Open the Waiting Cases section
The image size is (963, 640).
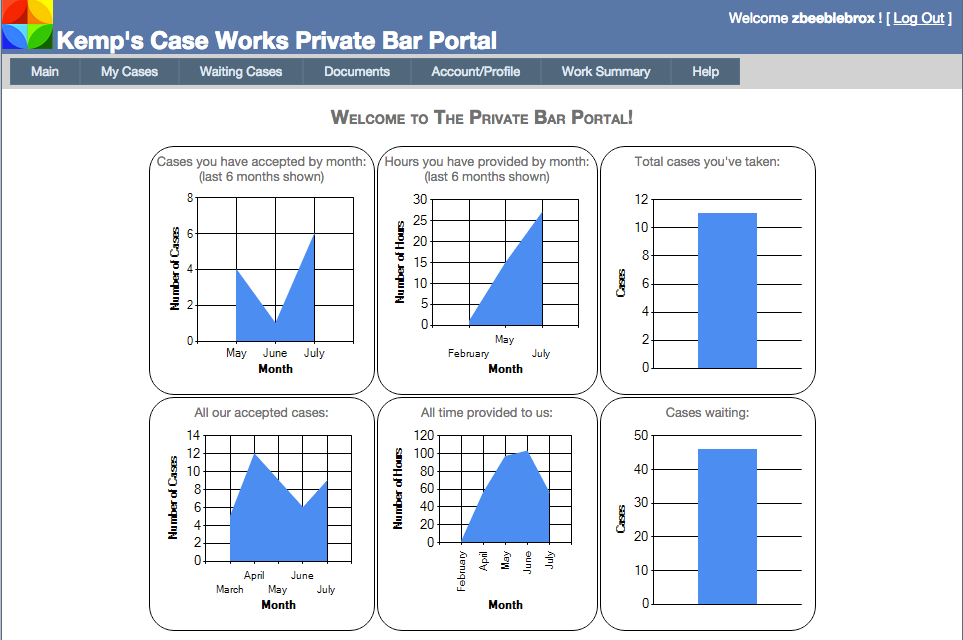click(240, 72)
